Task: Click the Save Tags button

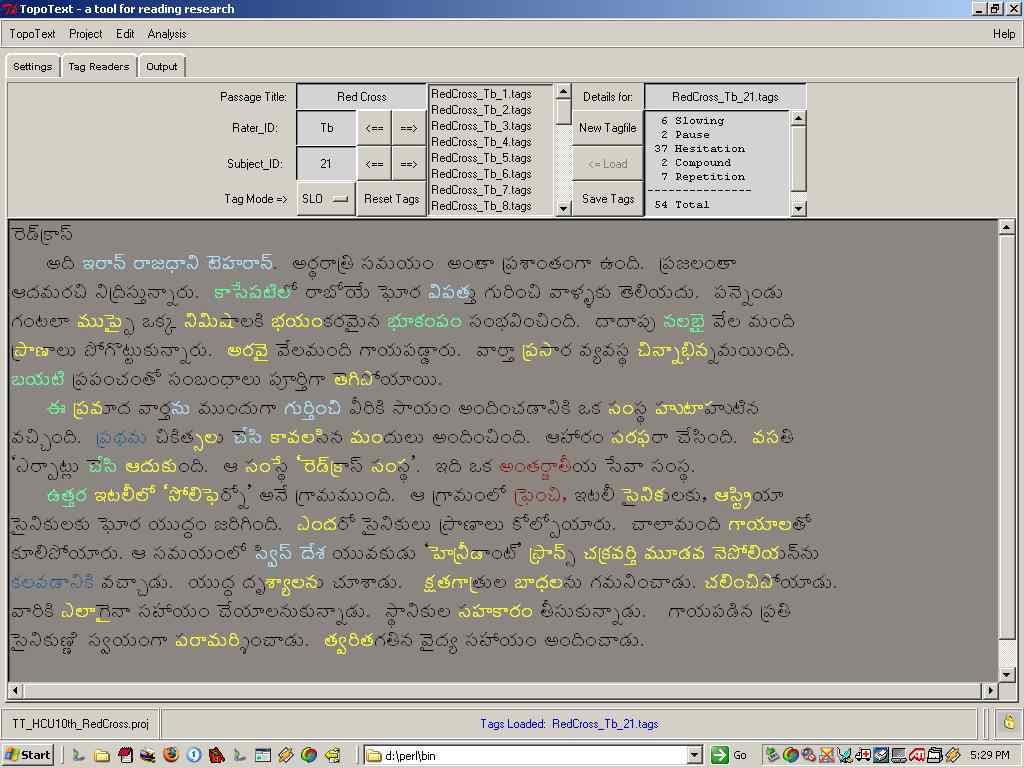Action: pos(607,199)
